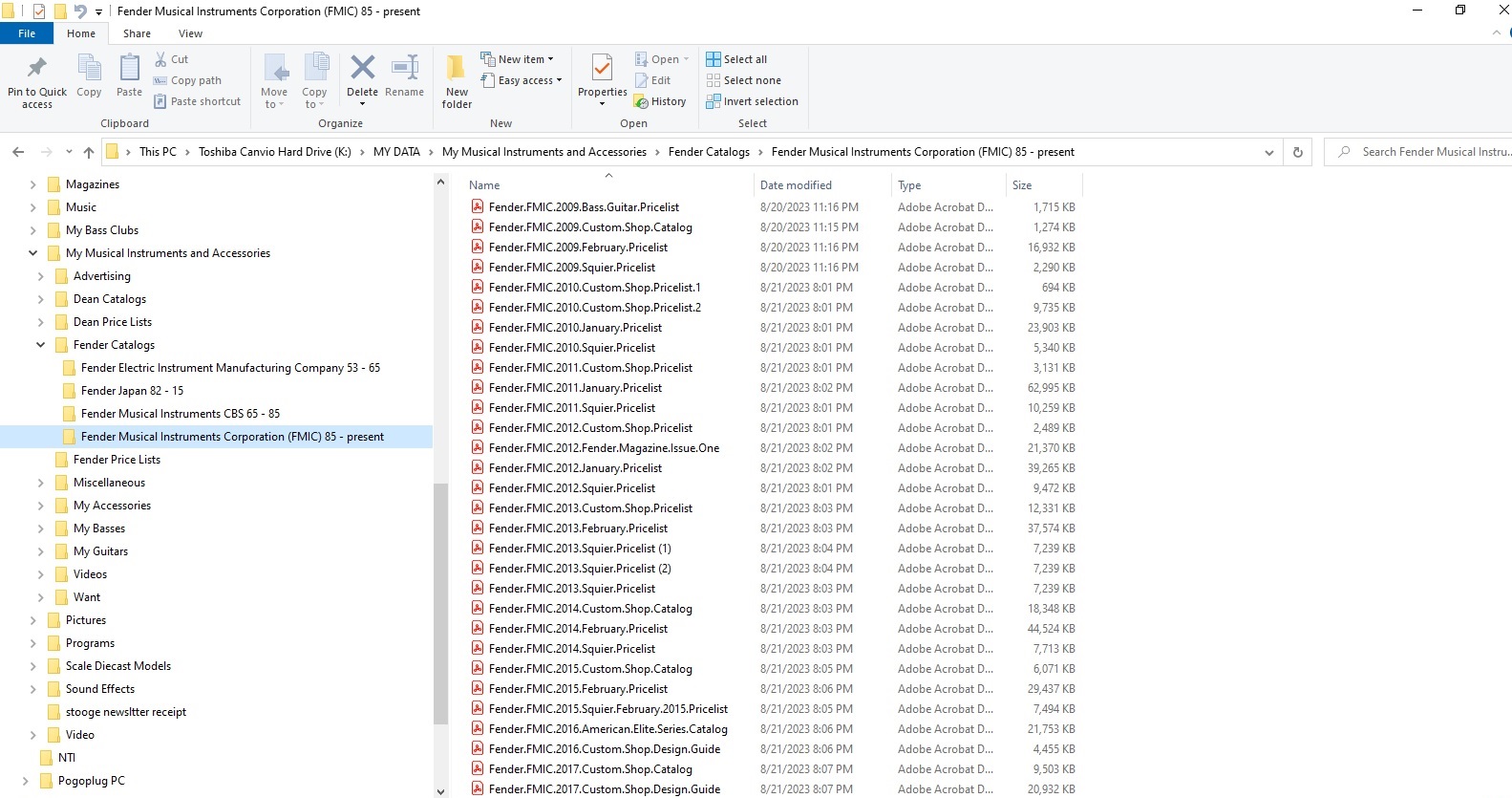Pin folder to Quick access
The height and width of the screenshot is (798, 1512).
(x=37, y=80)
